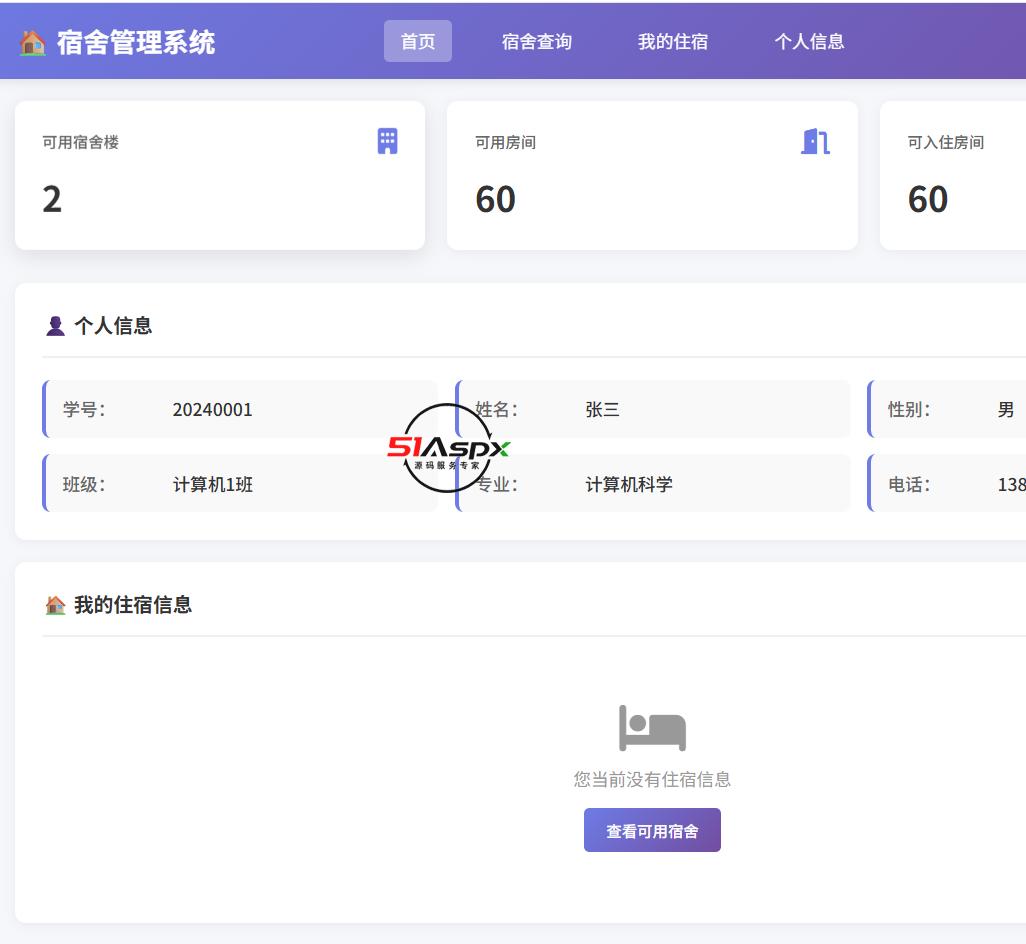Open 我的住宿 navigation item
This screenshot has height=944, width=1026.
pyautogui.click(x=673, y=41)
